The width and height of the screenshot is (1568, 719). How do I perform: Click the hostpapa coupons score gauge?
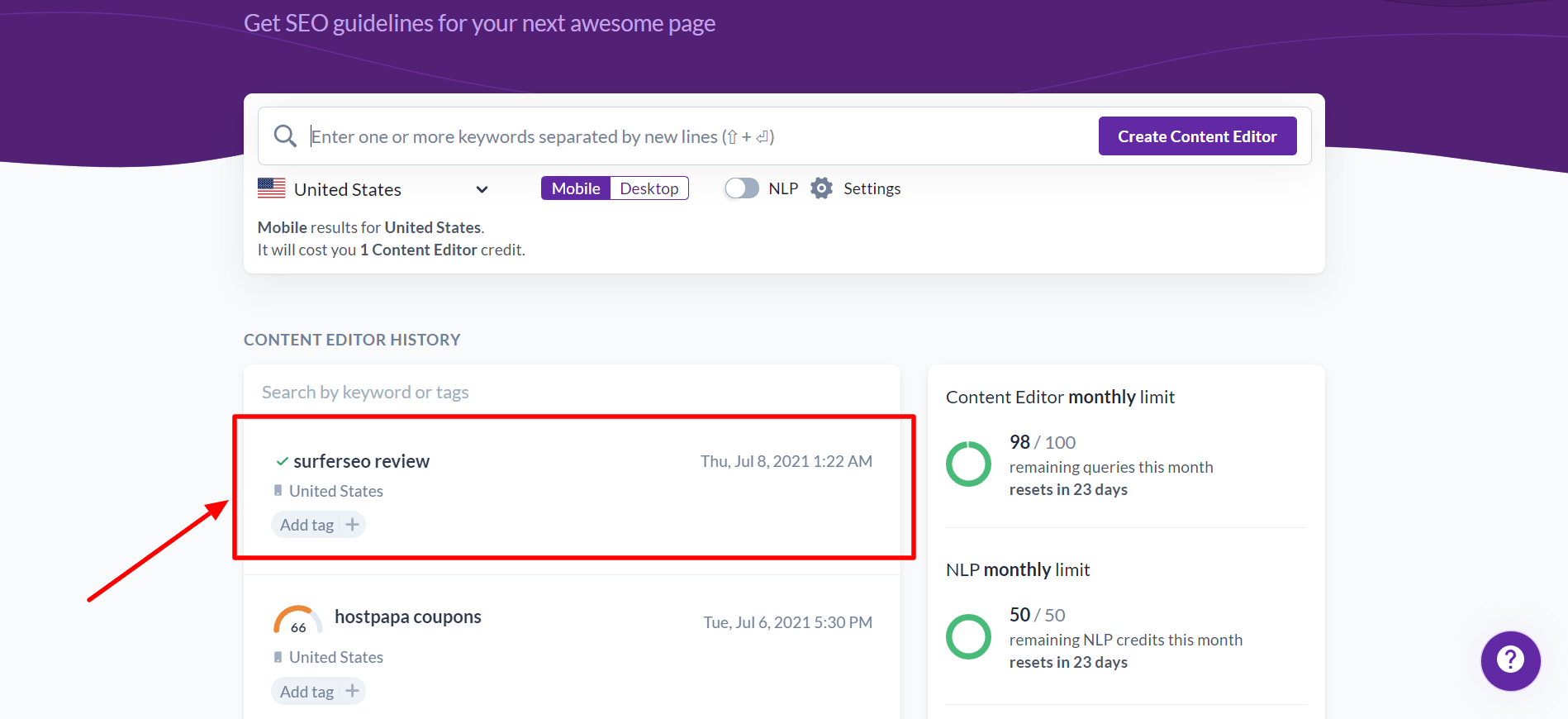coord(297,621)
